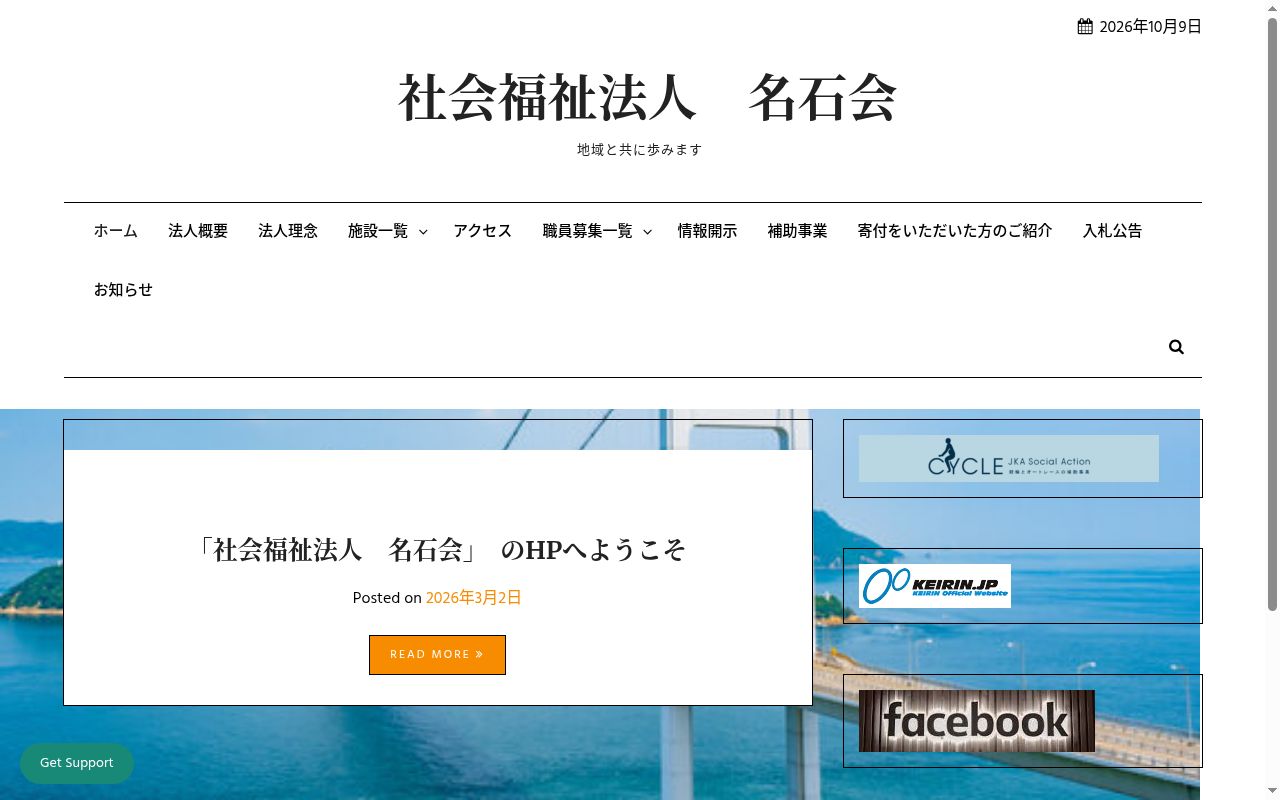Click the READ MORE button

(437, 655)
